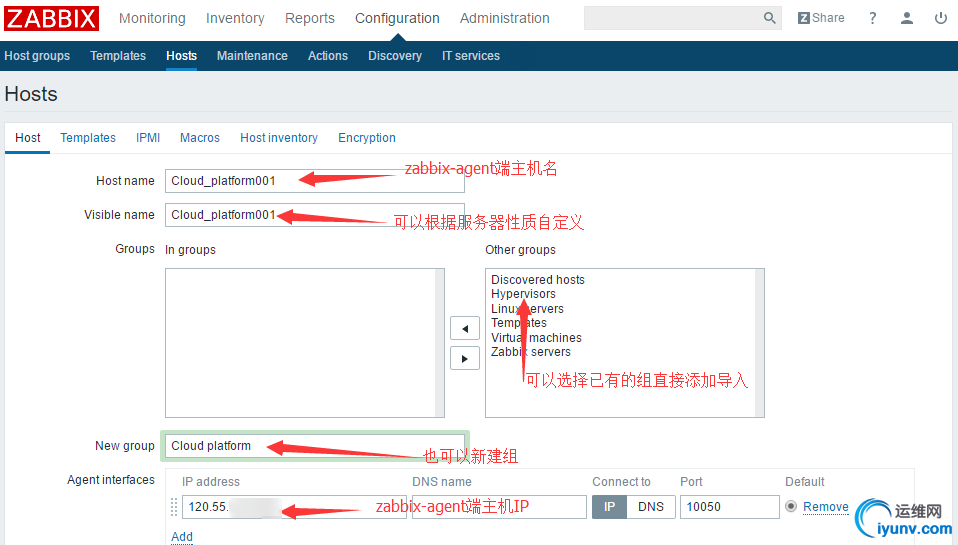The height and width of the screenshot is (545, 958).
Task: Click the search magnifier icon
Action: tap(770, 18)
